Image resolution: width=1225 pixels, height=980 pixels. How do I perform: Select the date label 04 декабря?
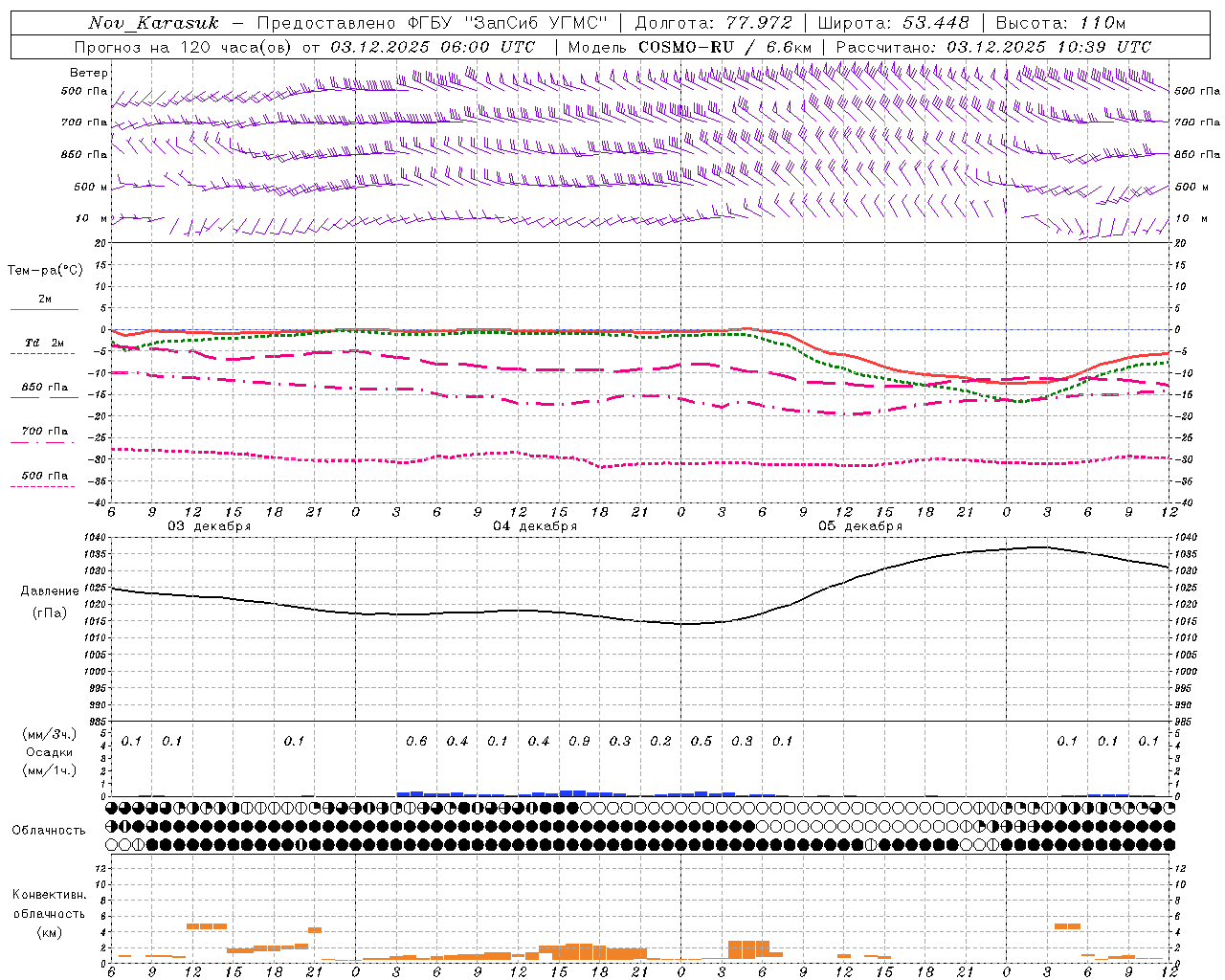(535, 526)
